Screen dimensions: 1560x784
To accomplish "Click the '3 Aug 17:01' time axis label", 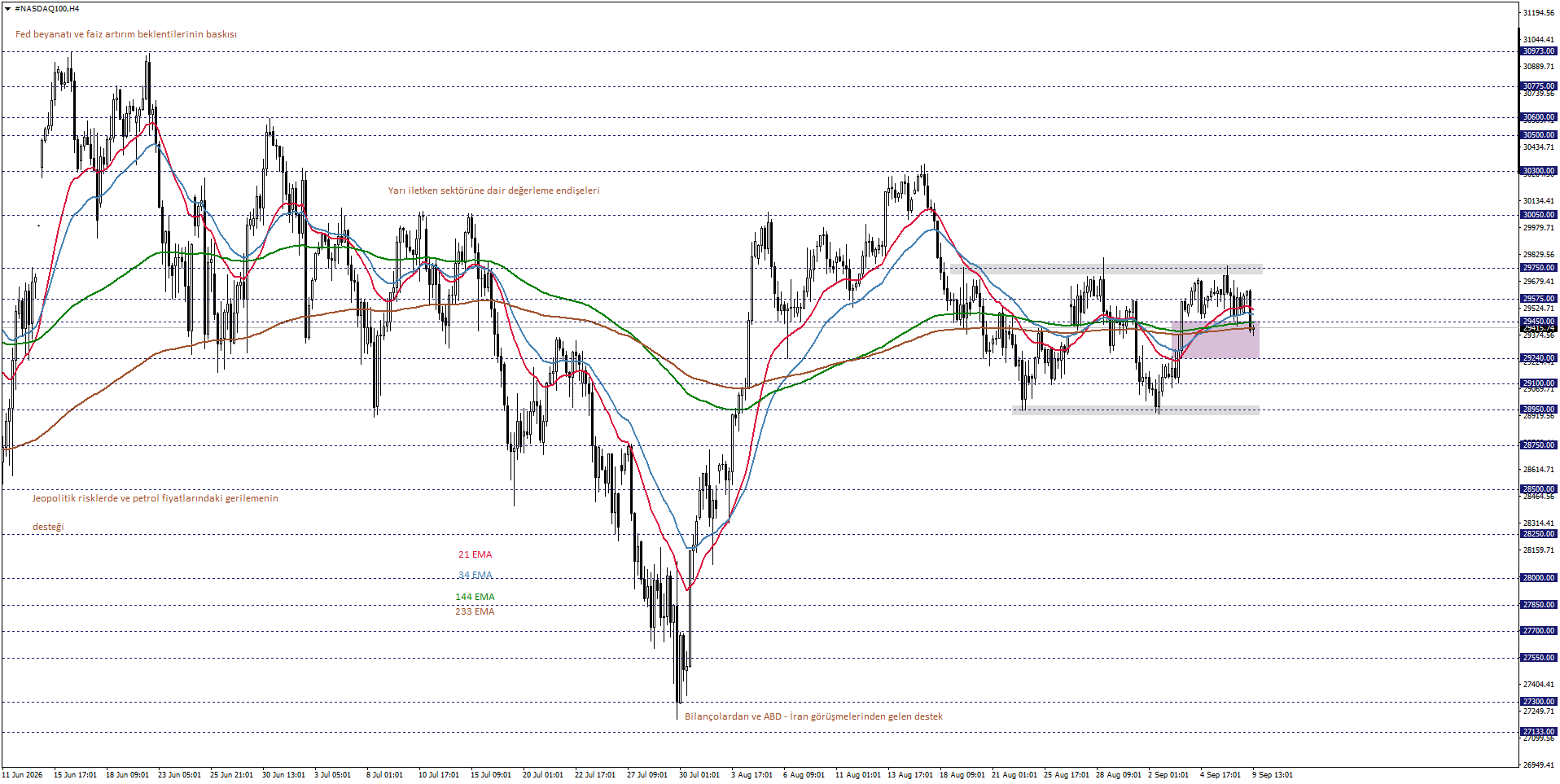I will pos(751,775).
